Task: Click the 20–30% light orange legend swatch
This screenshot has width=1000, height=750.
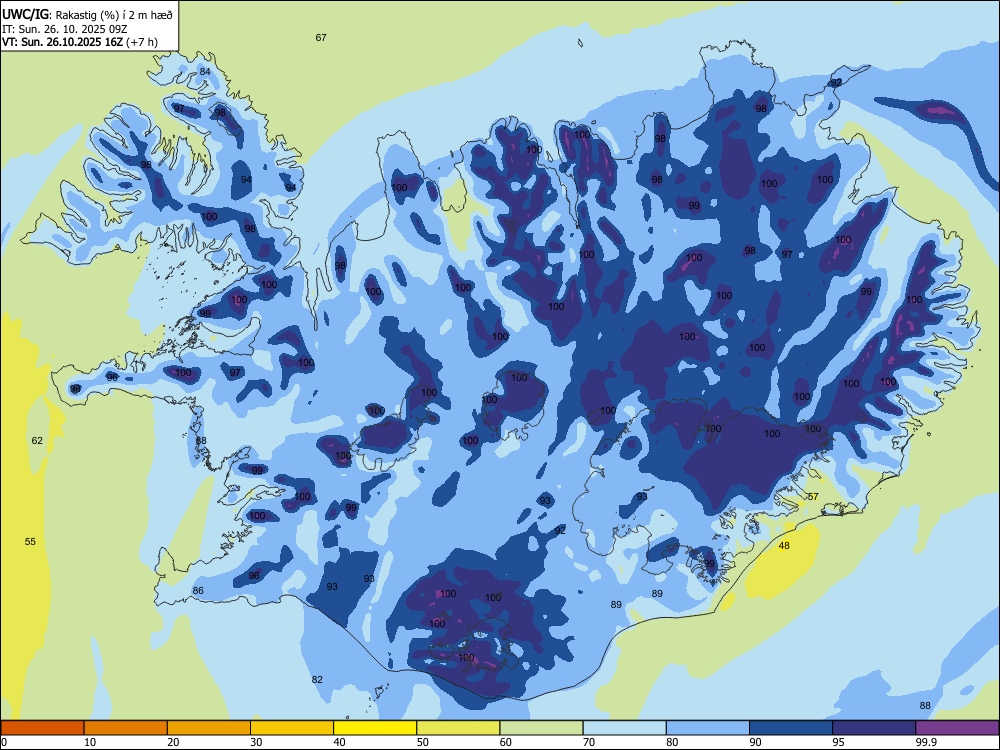Action: 209,728
